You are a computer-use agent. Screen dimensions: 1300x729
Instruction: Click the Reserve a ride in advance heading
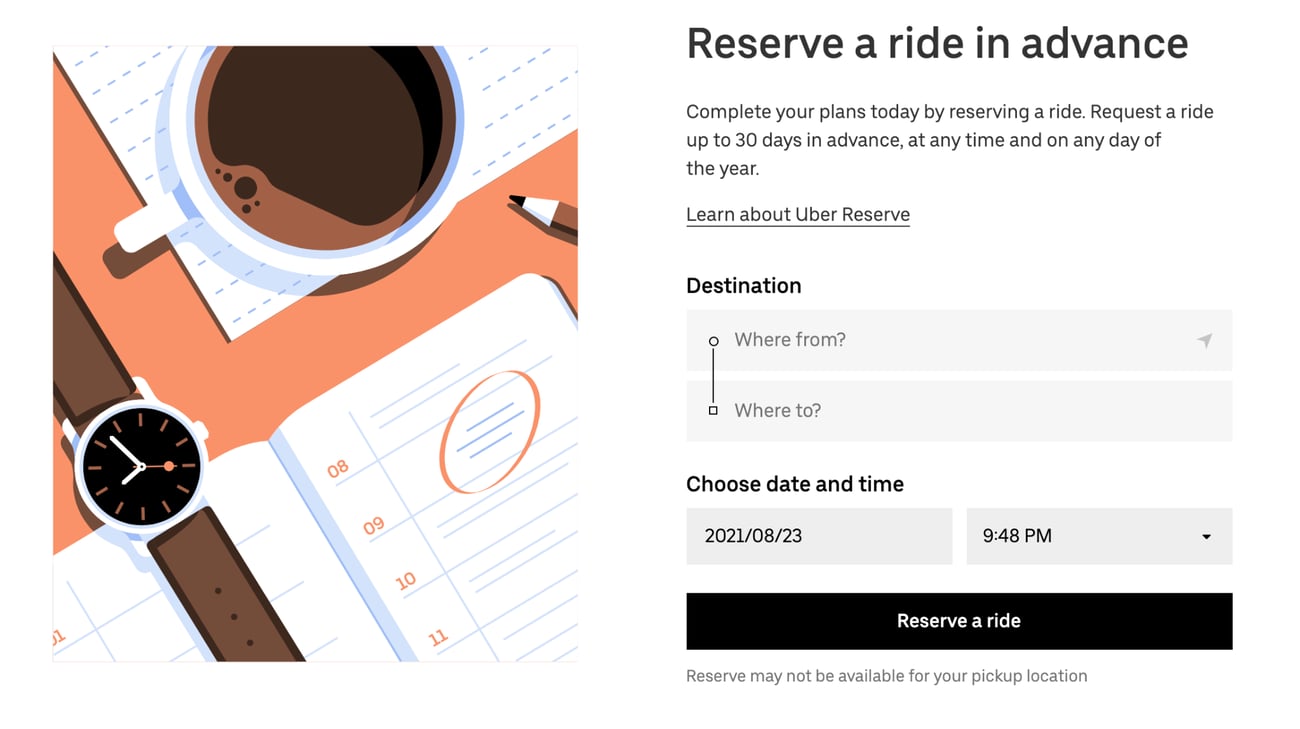[x=936, y=44]
